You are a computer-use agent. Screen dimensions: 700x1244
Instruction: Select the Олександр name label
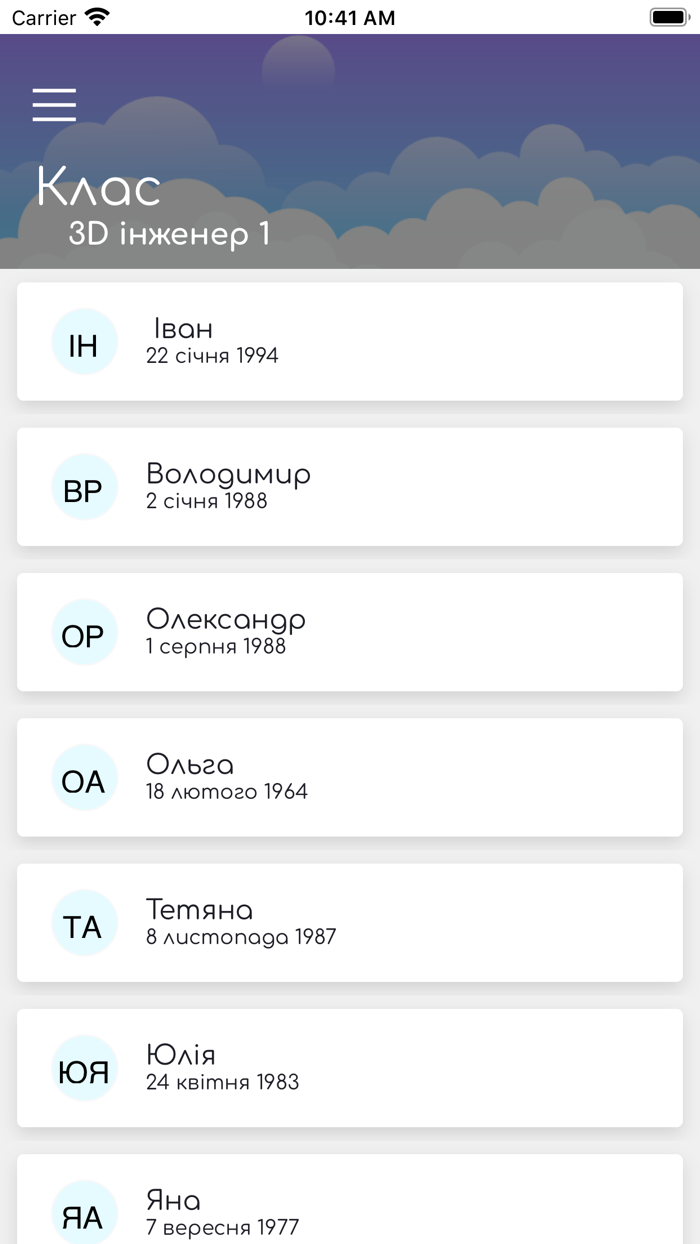(225, 619)
